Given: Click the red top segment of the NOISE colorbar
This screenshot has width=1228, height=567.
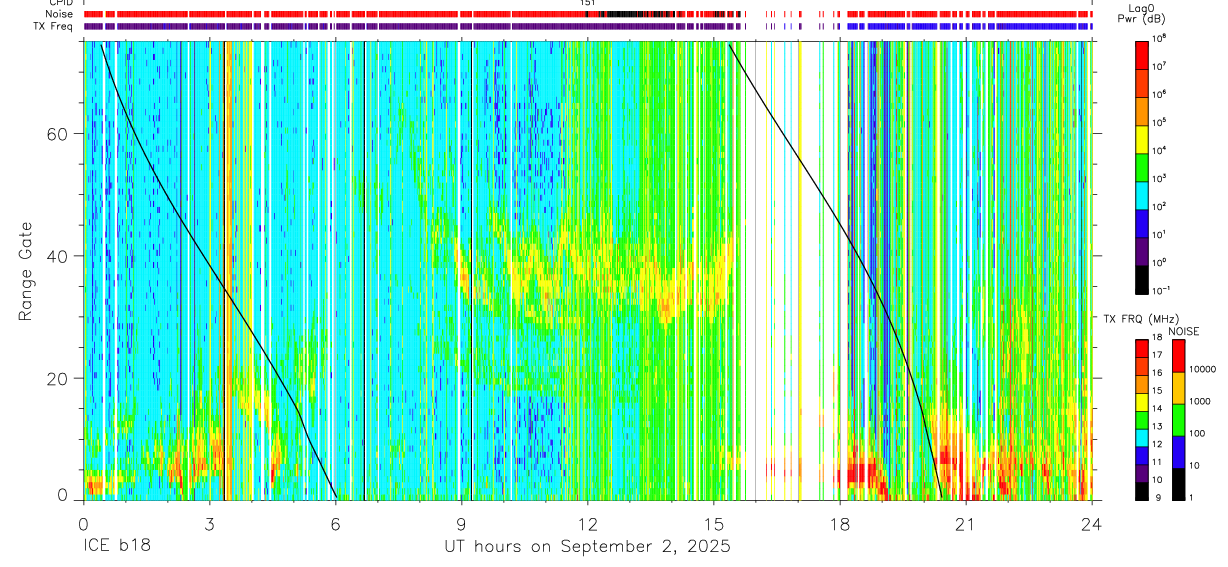Looking at the screenshot, I should click(x=1178, y=356).
